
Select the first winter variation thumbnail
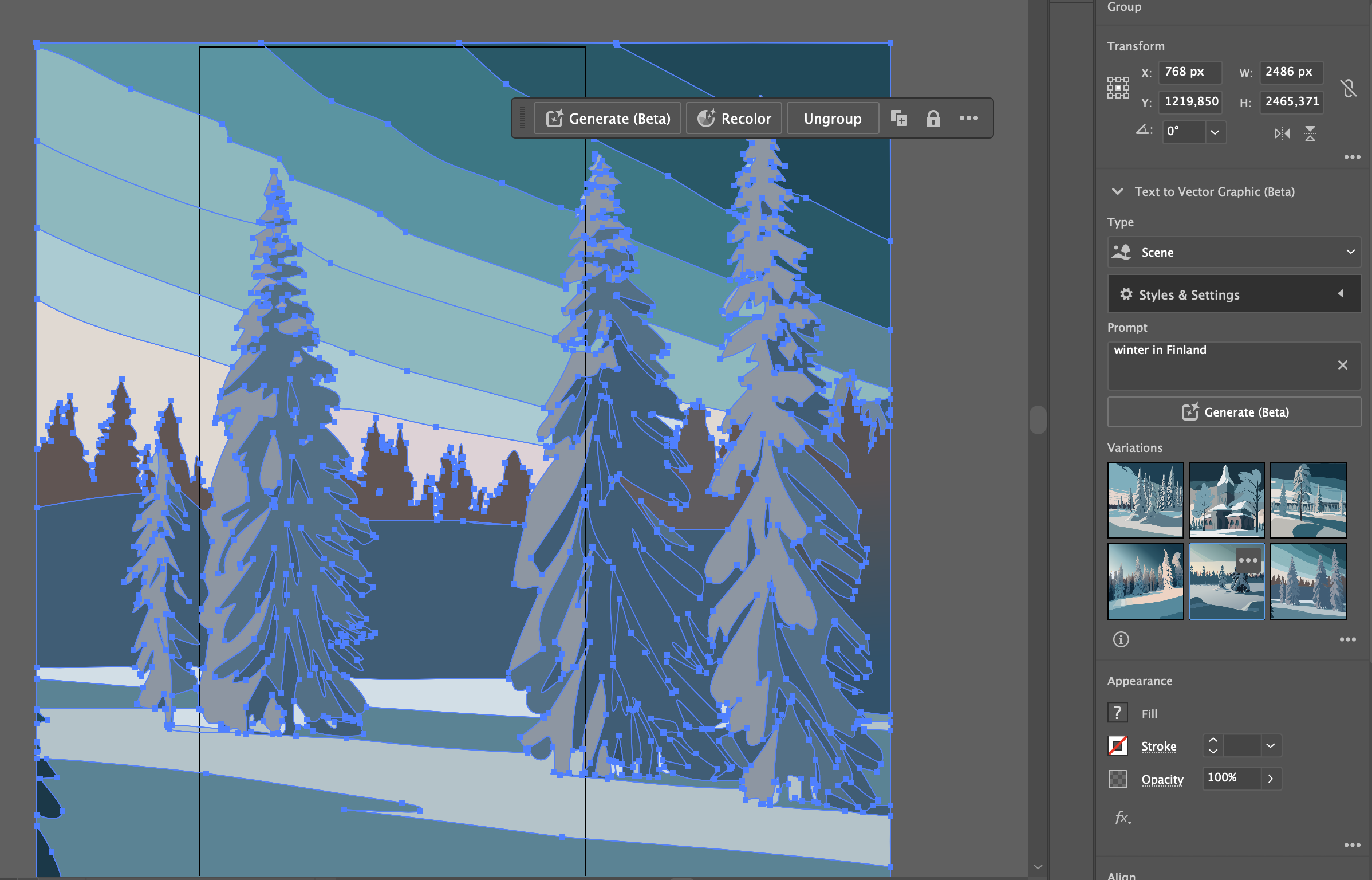[x=1145, y=500]
